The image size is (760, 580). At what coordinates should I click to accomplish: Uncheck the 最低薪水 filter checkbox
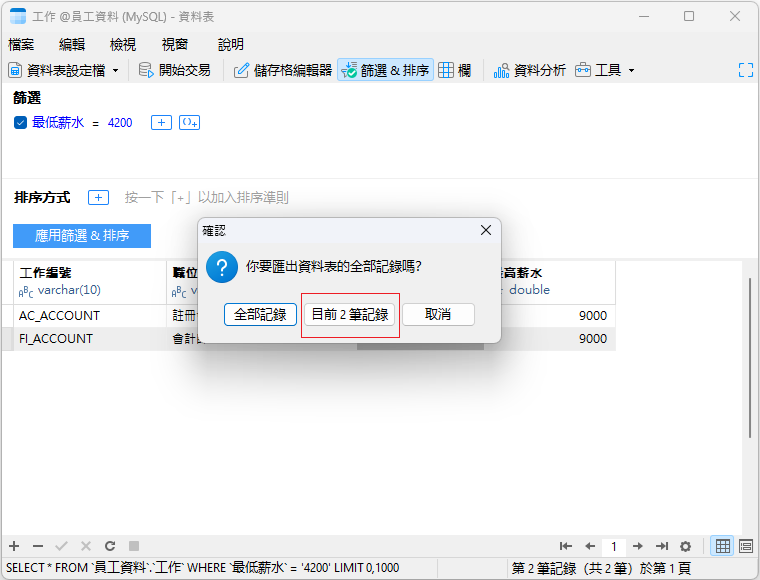pos(20,122)
